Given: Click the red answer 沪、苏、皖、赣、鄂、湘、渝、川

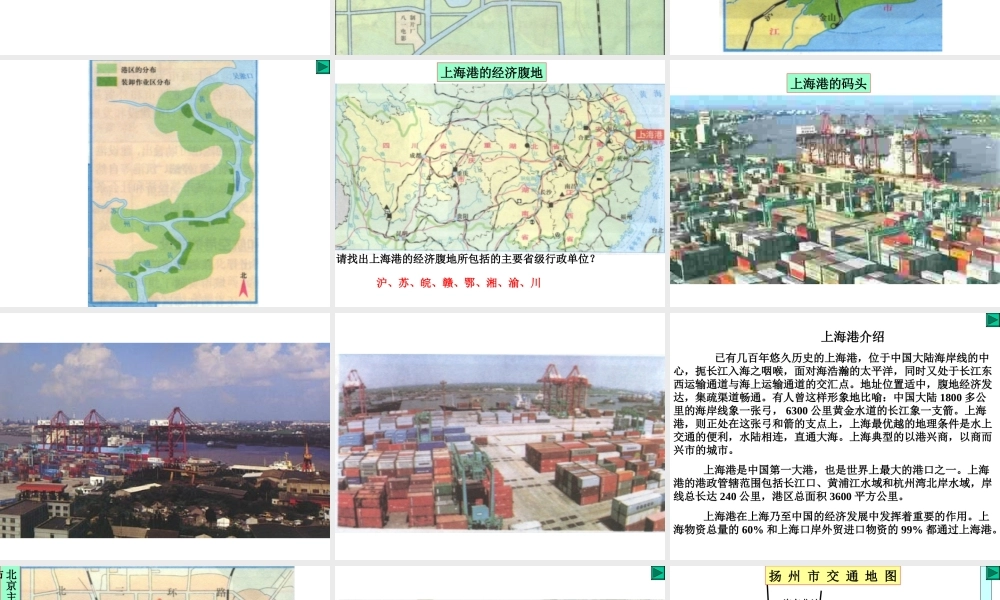Looking at the screenshot, I should [459, 282].
